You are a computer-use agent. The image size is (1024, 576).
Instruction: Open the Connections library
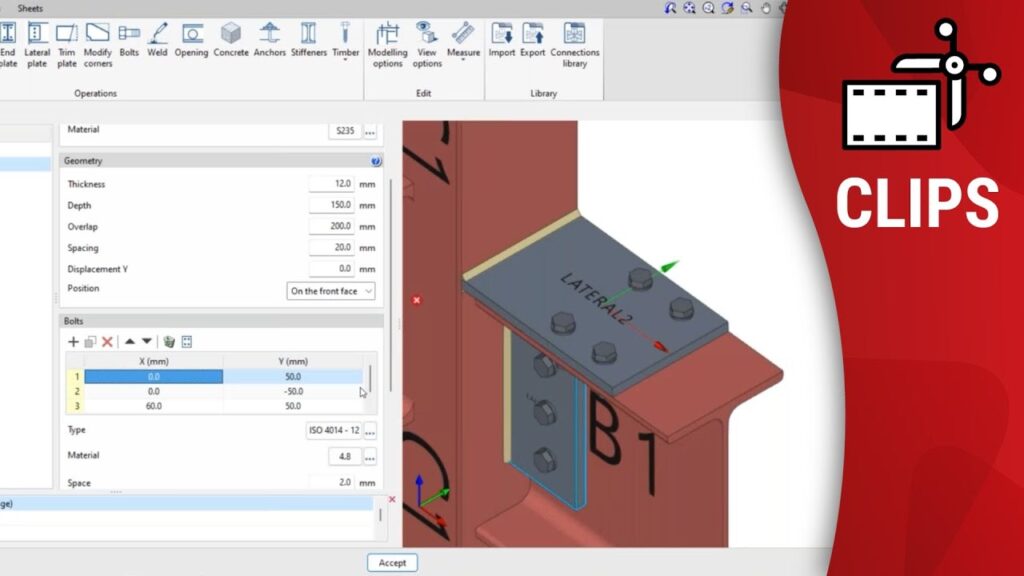coord(575,44)
